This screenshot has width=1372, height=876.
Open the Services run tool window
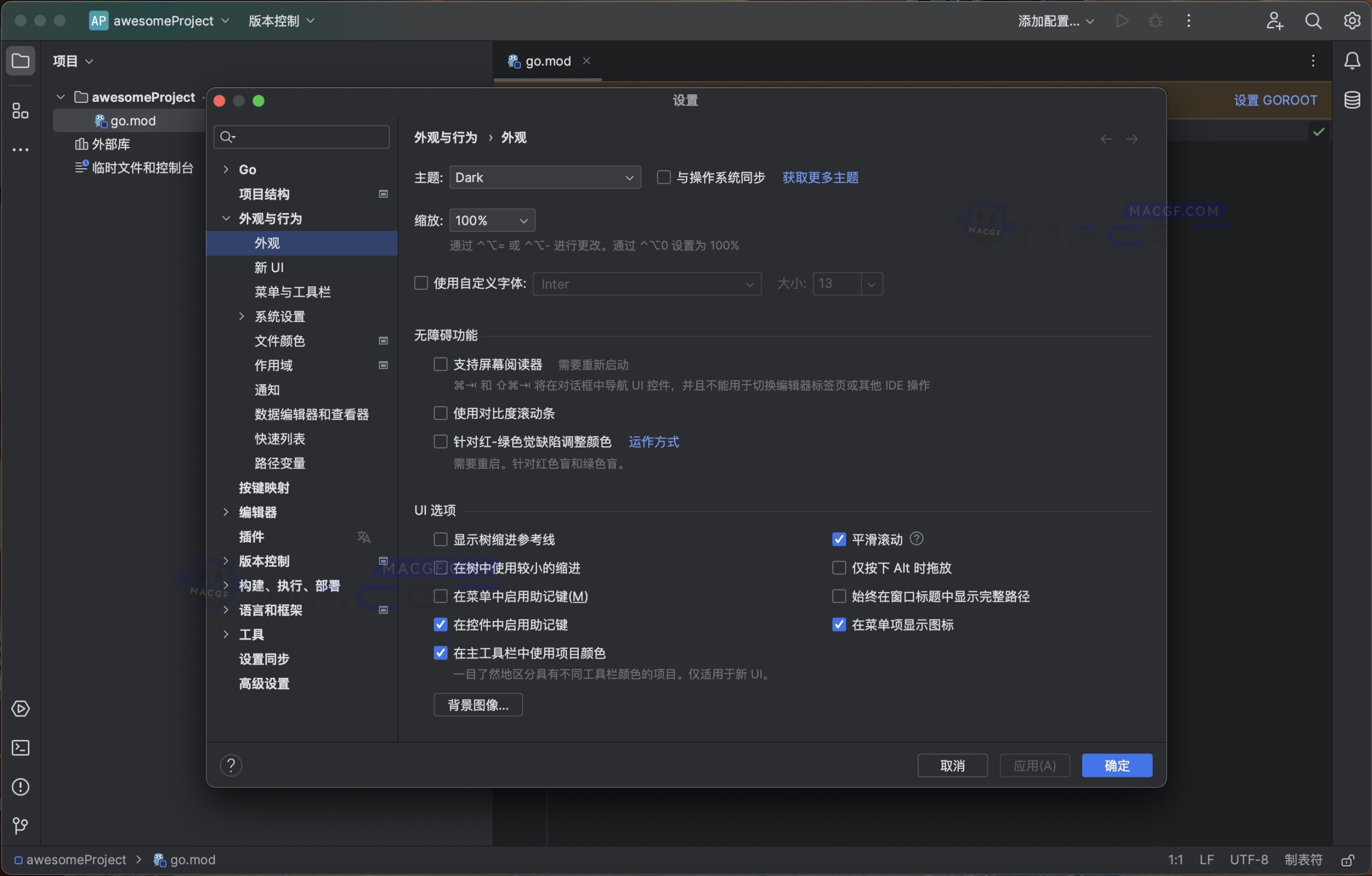(20, 709)
